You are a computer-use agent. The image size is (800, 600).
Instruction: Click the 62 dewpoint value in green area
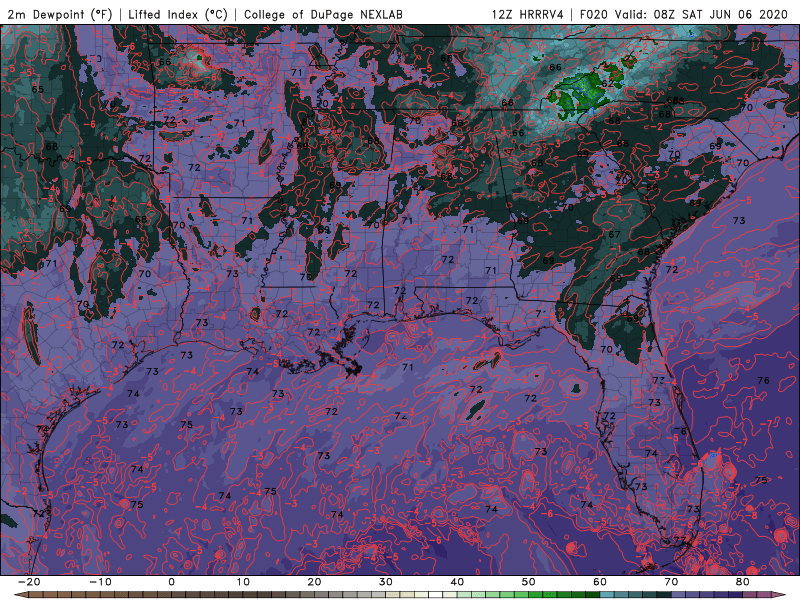(607, 83)
